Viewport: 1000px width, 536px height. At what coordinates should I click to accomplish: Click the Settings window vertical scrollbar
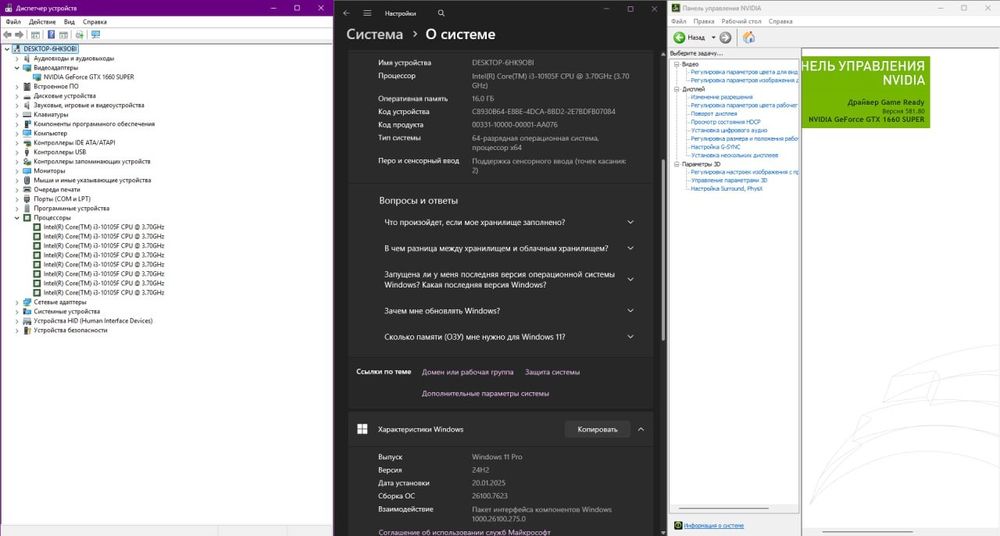click(x=663, y=249)
